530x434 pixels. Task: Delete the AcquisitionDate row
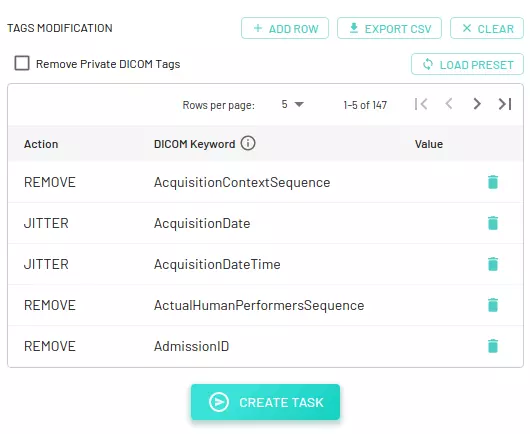[x=493, y=223]
